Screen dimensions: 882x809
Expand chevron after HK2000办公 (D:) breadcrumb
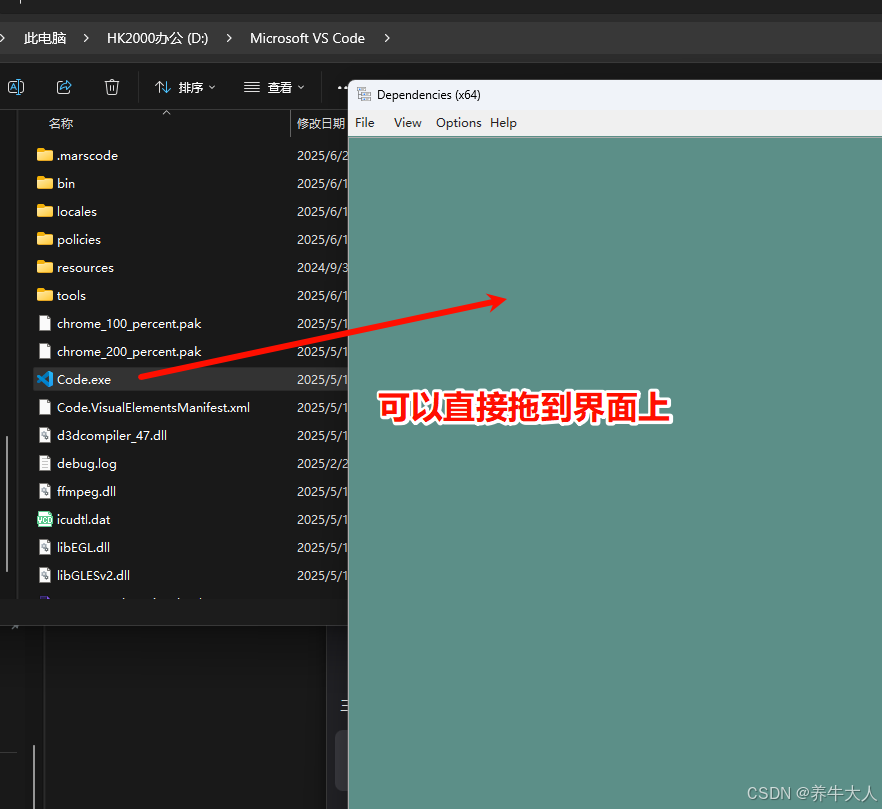coord(229,38)
